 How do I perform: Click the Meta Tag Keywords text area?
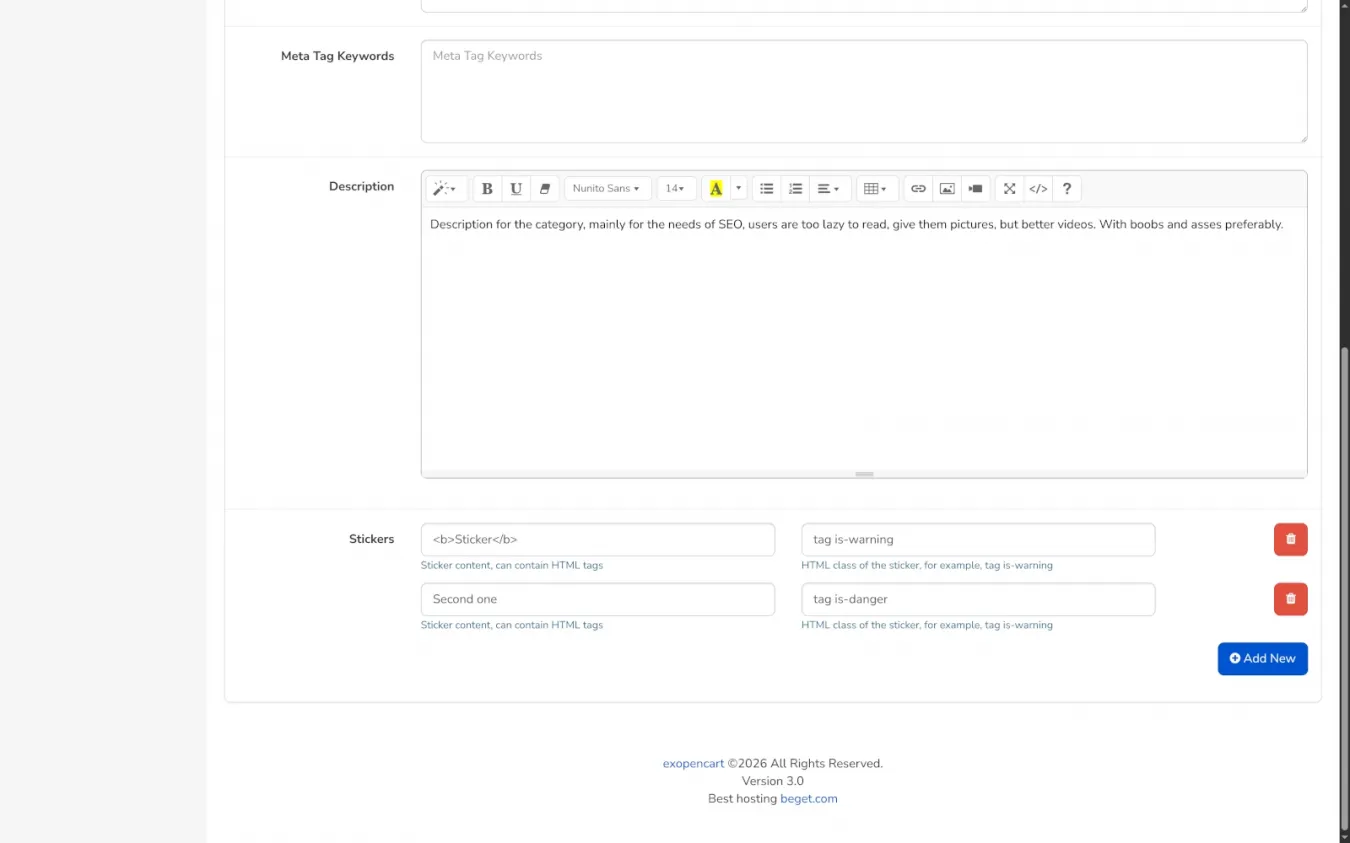click(863, 92)
